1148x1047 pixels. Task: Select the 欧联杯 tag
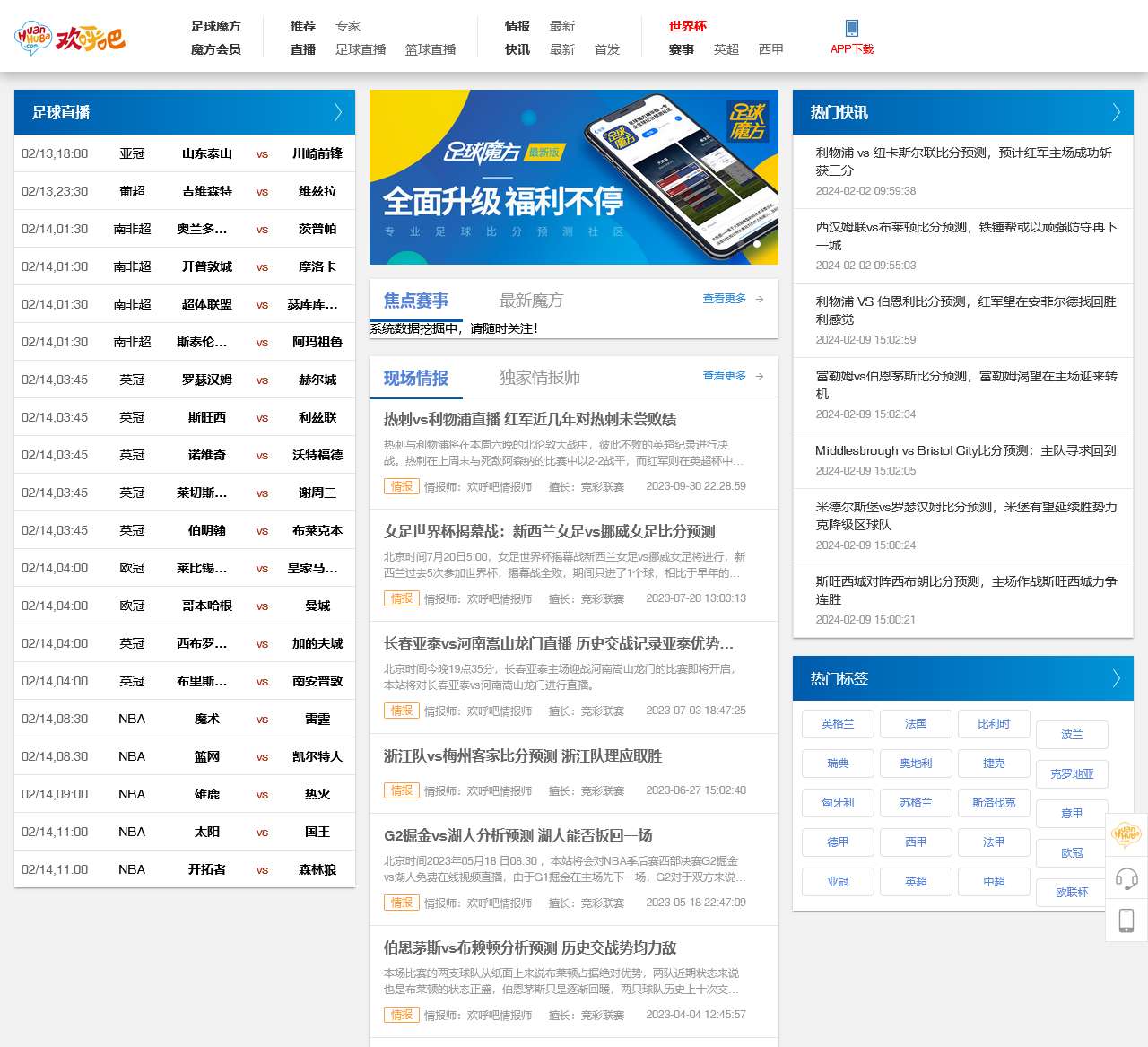(1072, 893)
